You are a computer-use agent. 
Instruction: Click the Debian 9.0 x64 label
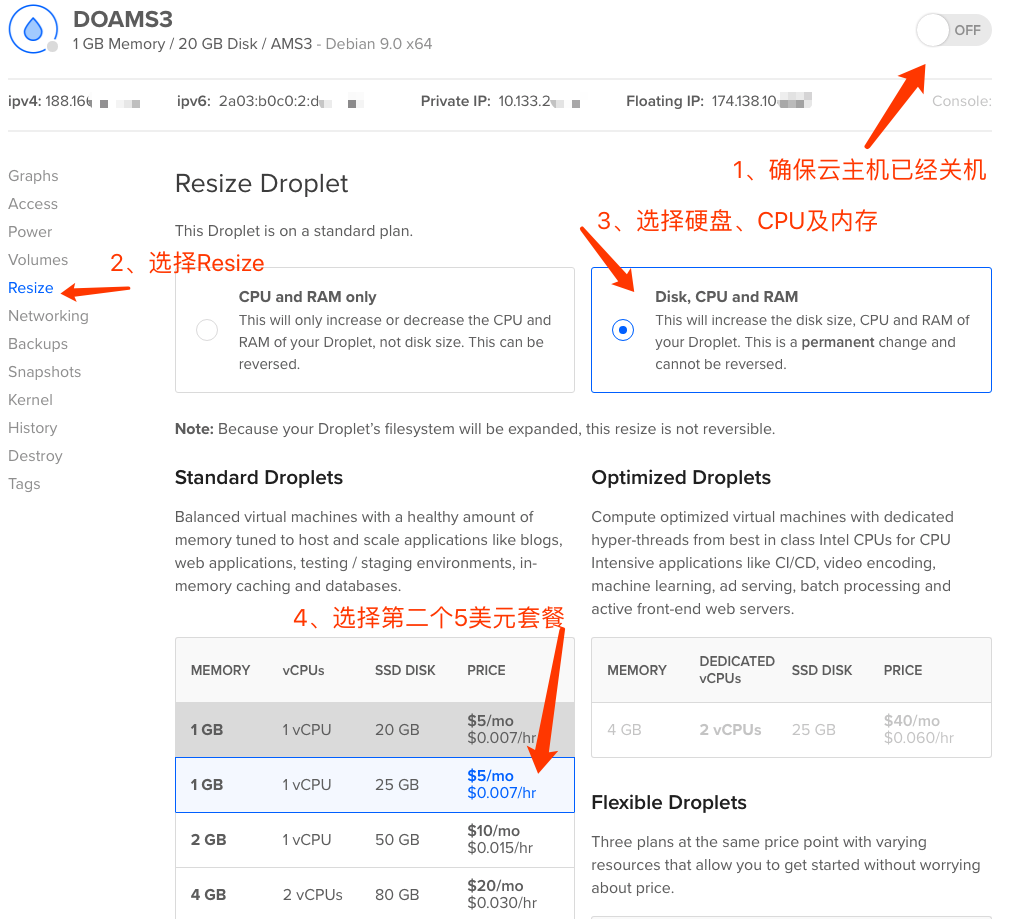click(378, 43)
